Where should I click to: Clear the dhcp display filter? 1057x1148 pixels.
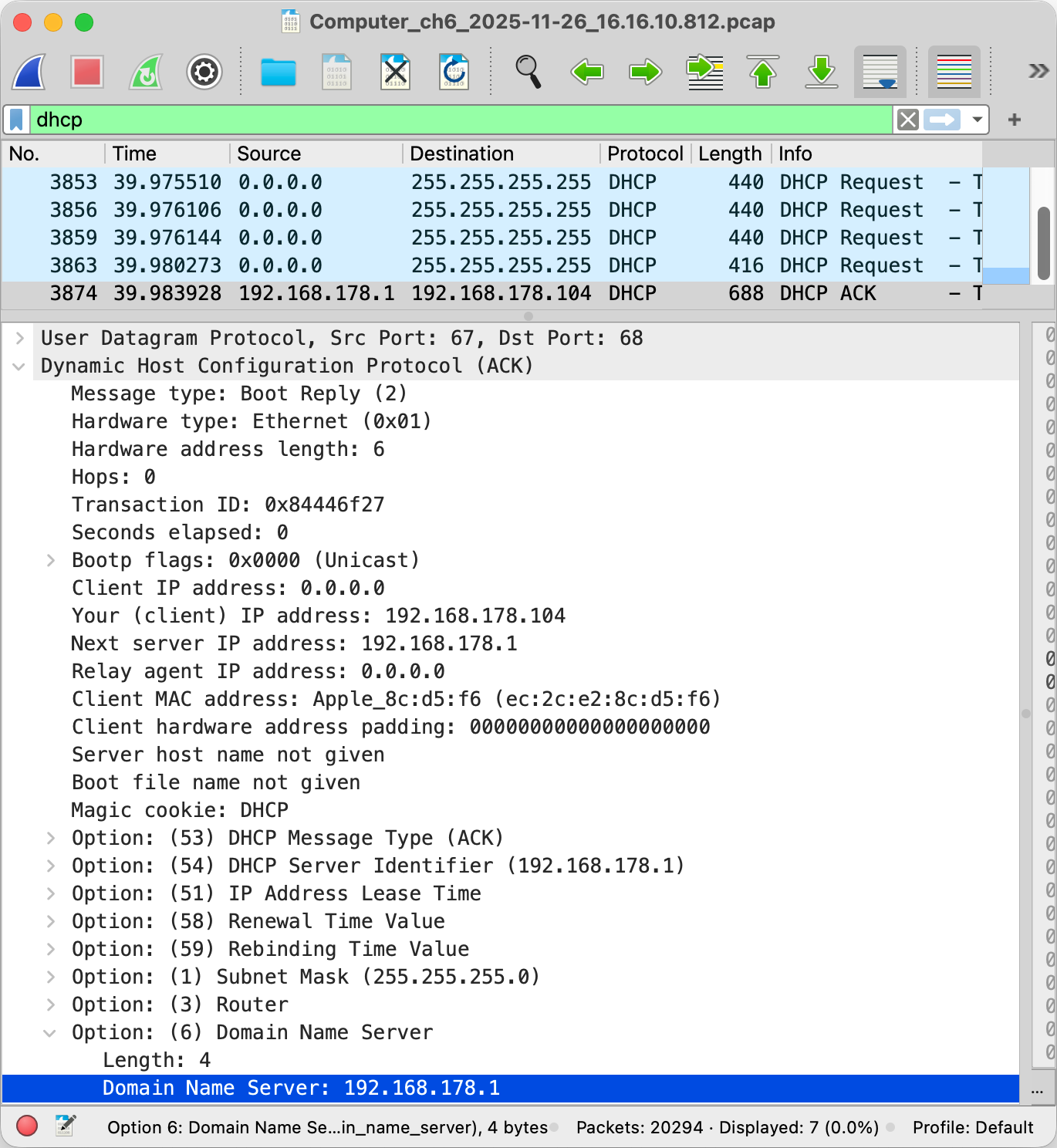908,120
